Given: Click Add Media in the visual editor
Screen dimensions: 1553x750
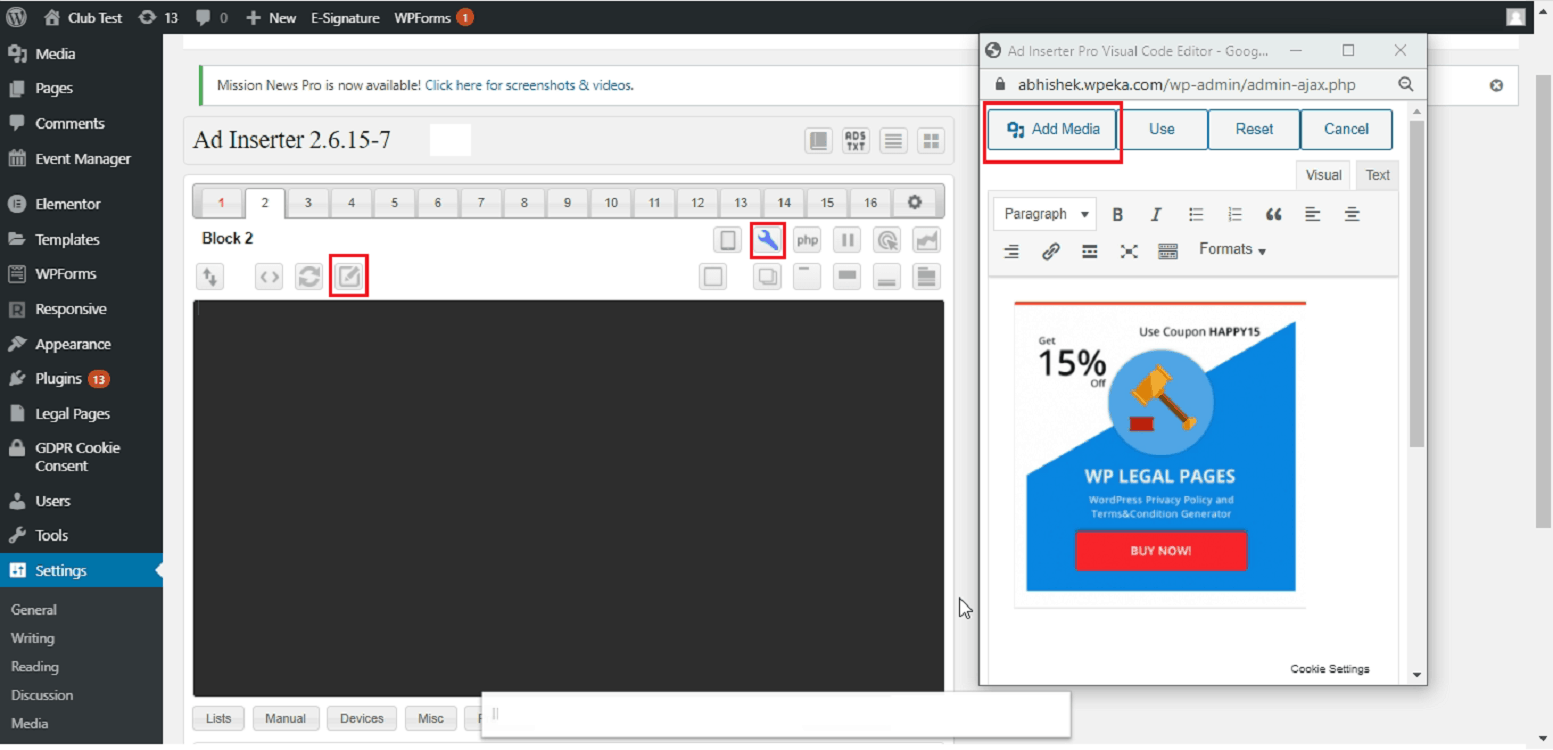Looking at the screenshot, I should (x=1053, y=129).
